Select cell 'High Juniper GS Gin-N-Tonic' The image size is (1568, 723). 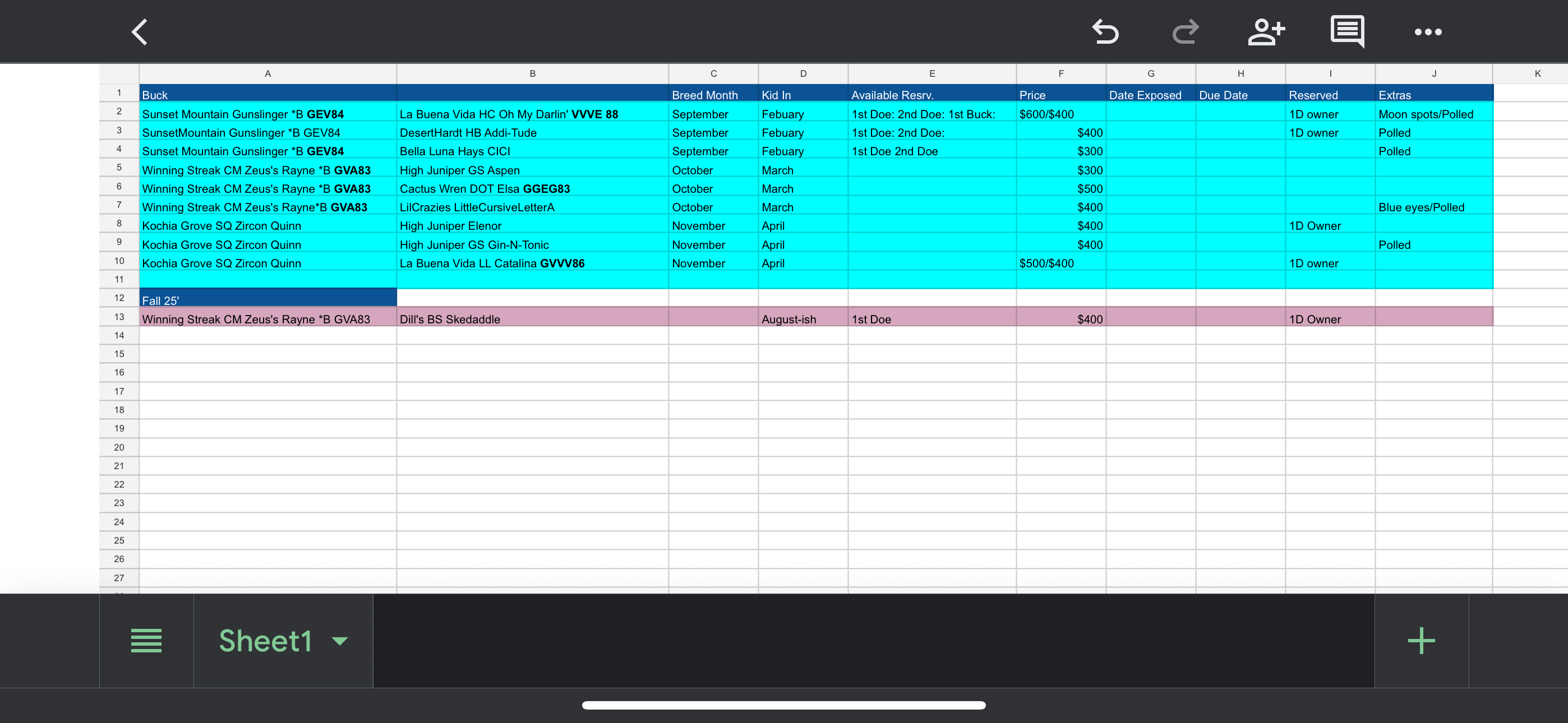point(533,242)
